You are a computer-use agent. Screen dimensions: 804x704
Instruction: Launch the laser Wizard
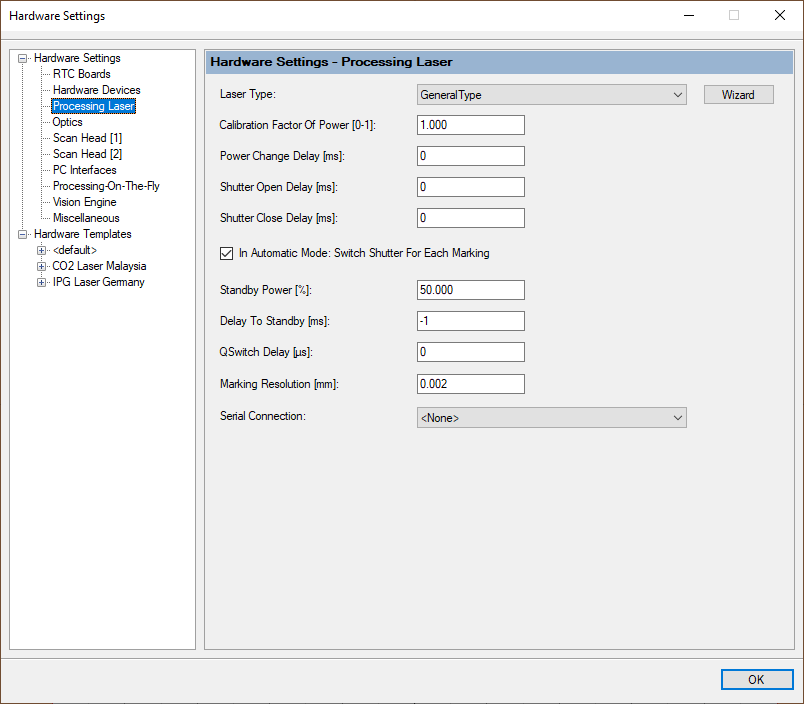coord(738,95)
